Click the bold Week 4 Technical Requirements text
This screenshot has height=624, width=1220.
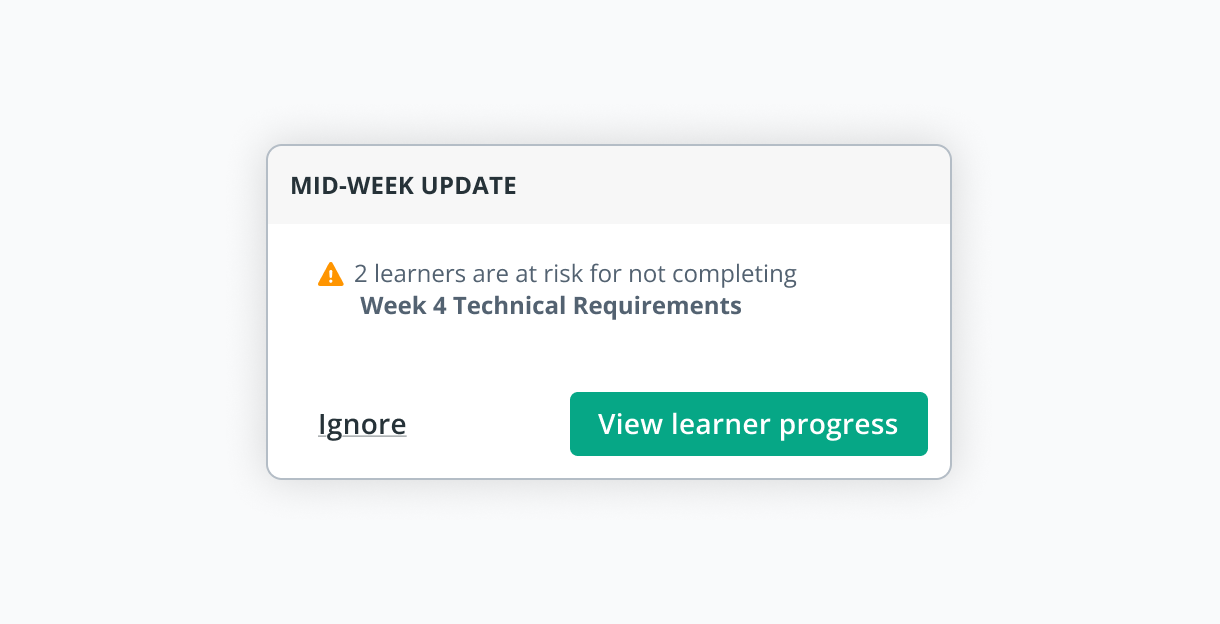pos(551,305)
